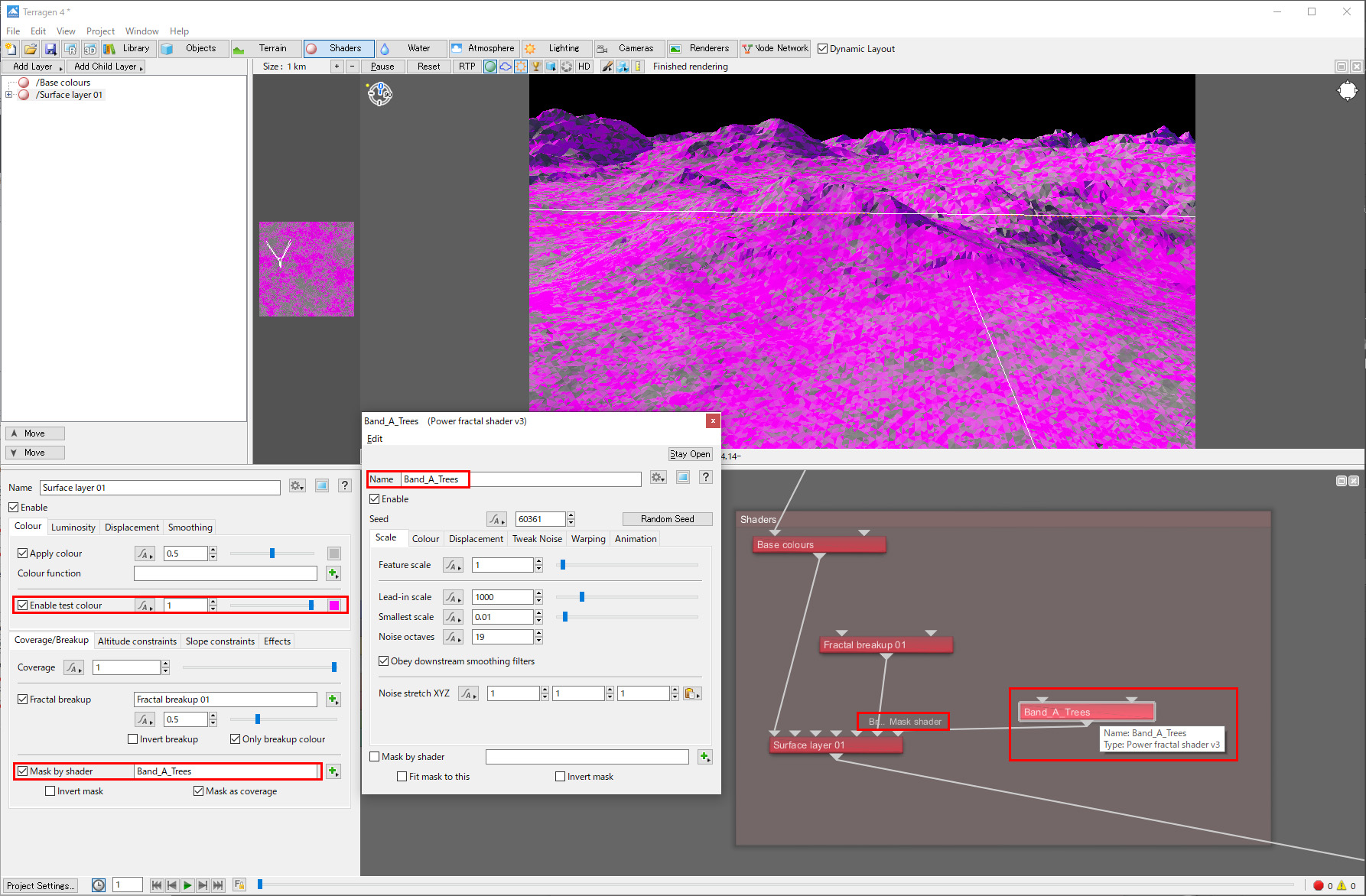The height and width of the screenshot is (896, 1366).
Task: Check the Invert breakup checkbox
Action: coord(133,739)
